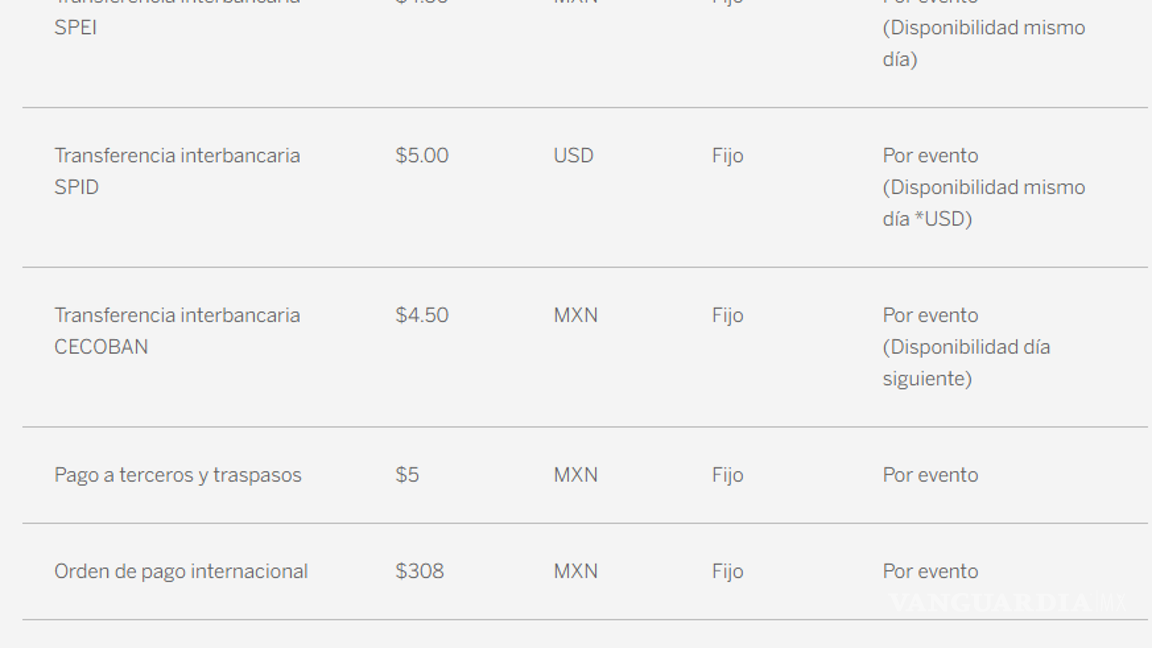
Task: Click Orden de pago internacional
Action: tap(181, 572)
